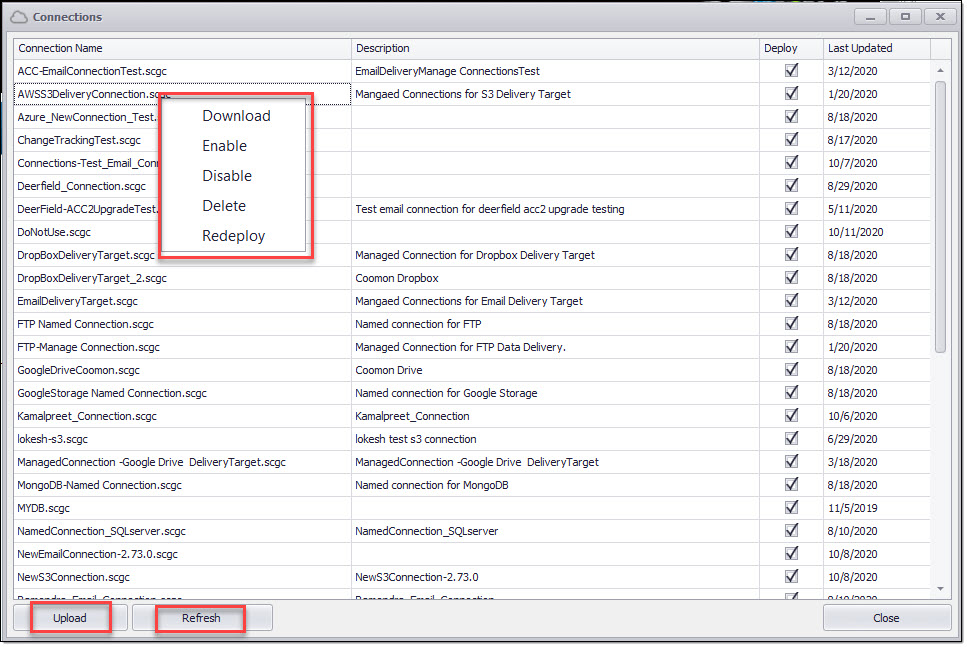Click the Refresh button

point(201,618)
